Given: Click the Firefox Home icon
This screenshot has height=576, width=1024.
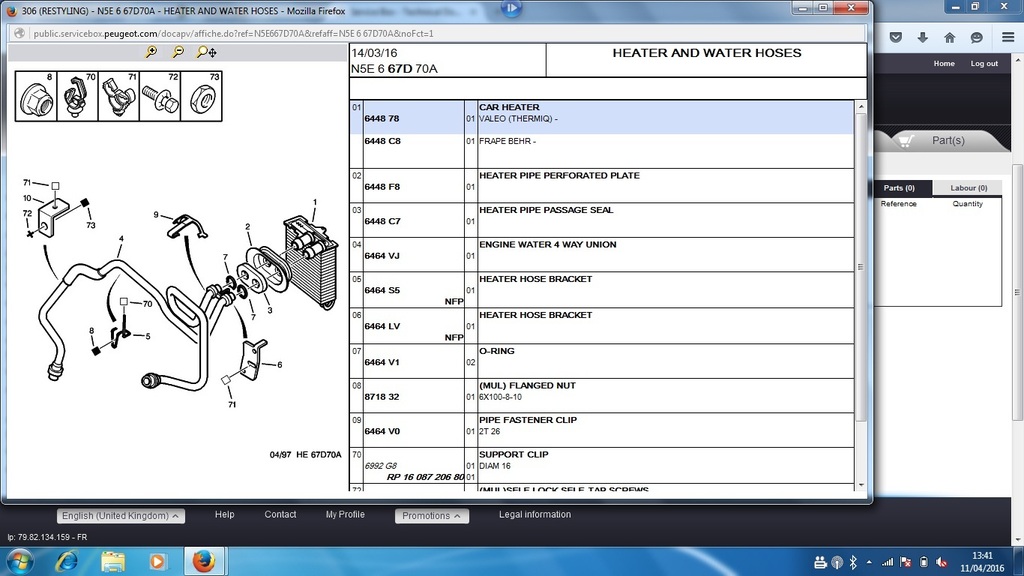Looking at the screenshot, I should click(950, 37).
